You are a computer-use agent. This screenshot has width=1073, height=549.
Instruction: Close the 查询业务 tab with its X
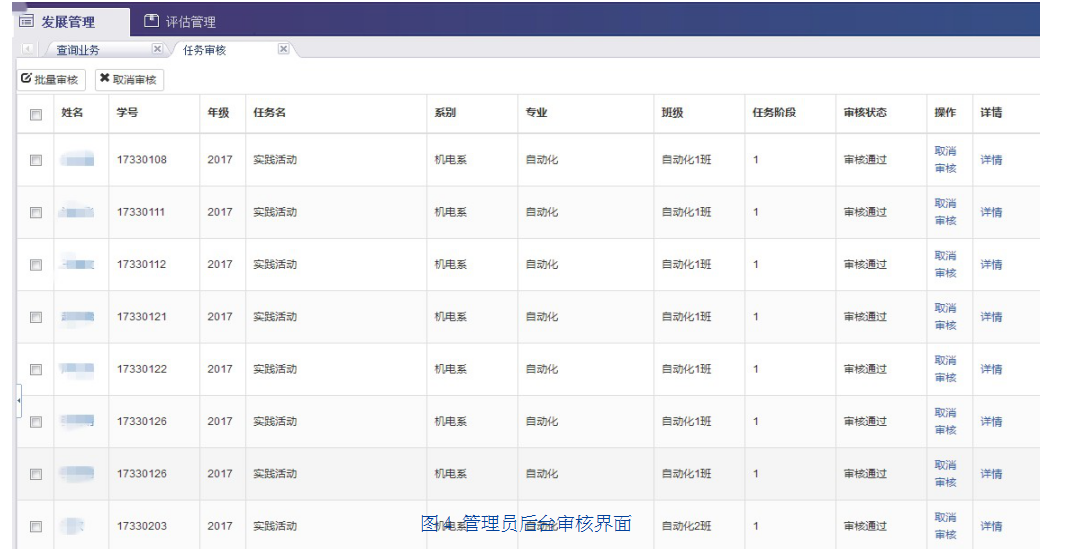pyautogui.click(x=157, y=49)
